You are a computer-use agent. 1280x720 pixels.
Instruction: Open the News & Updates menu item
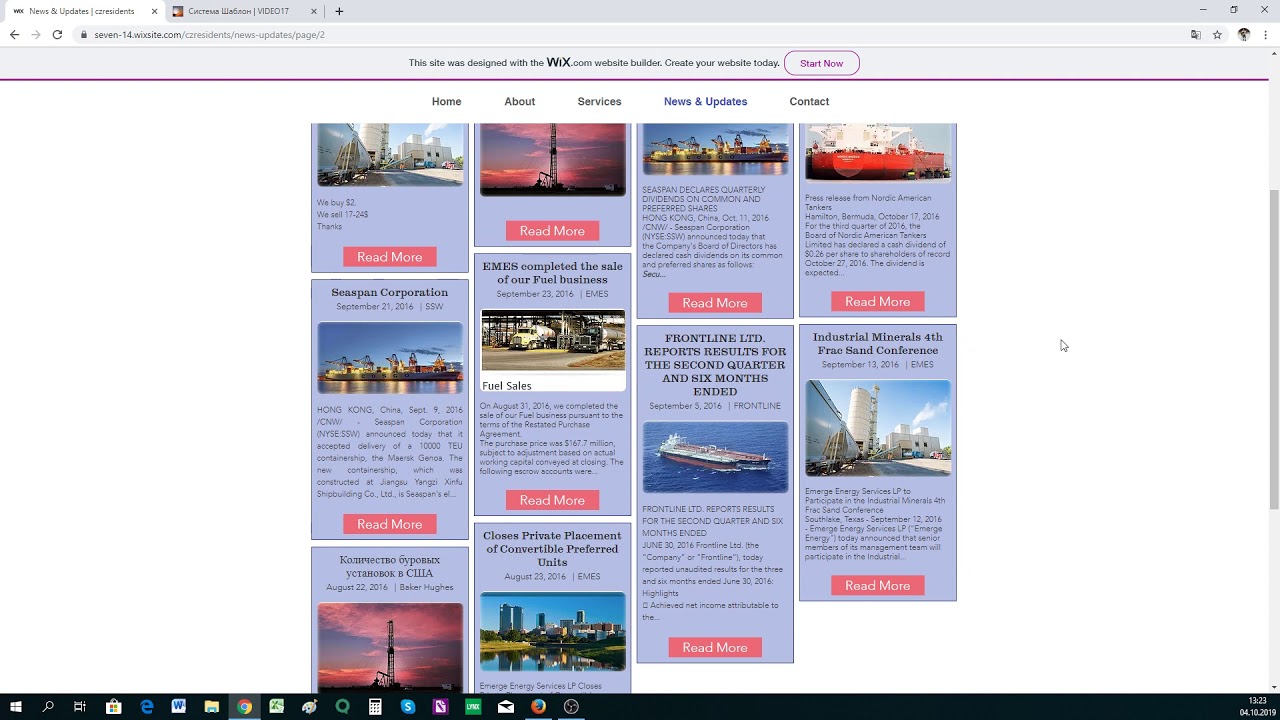[705, 101]
